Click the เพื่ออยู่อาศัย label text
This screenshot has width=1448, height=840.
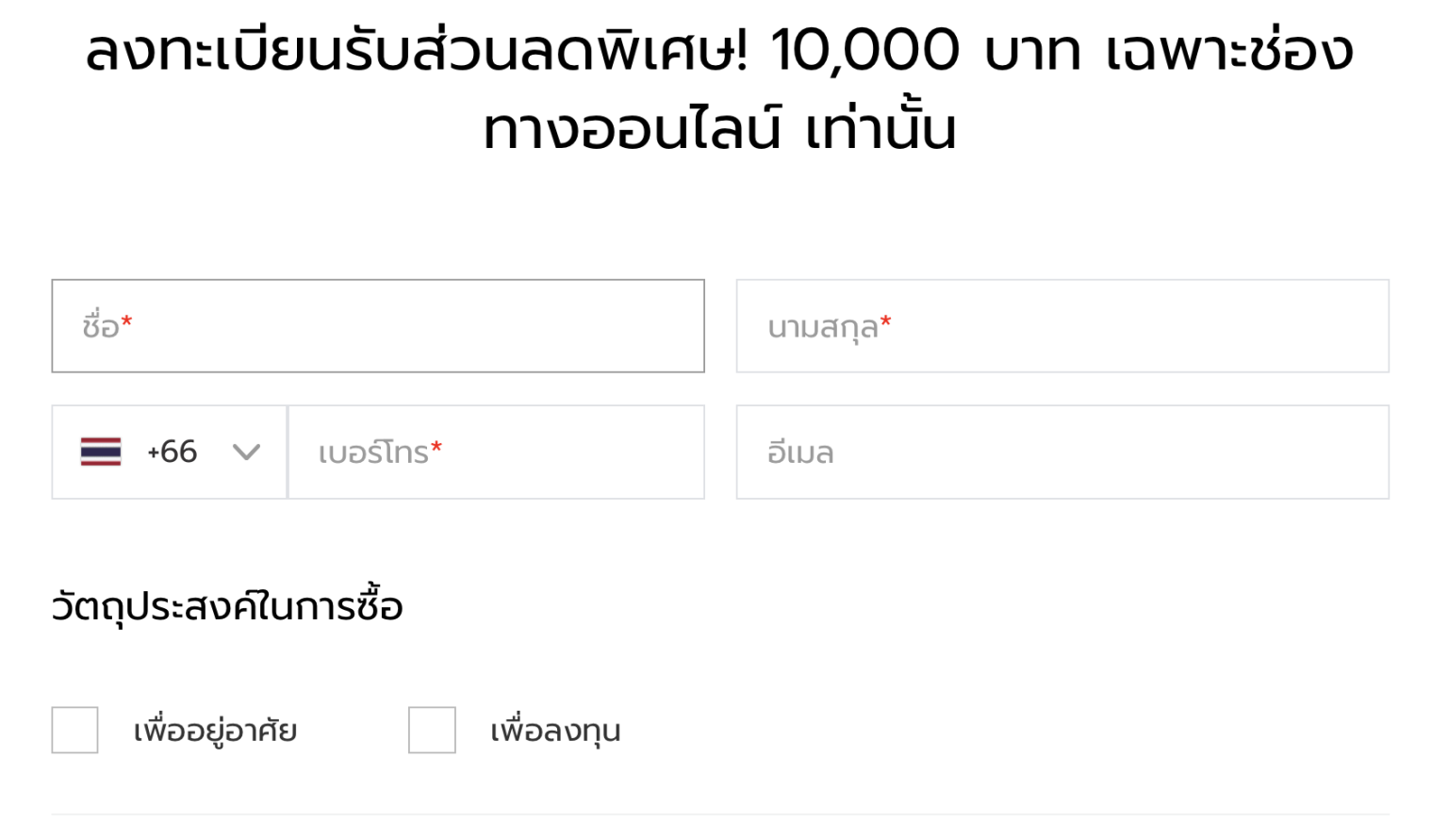click(215, 731)
